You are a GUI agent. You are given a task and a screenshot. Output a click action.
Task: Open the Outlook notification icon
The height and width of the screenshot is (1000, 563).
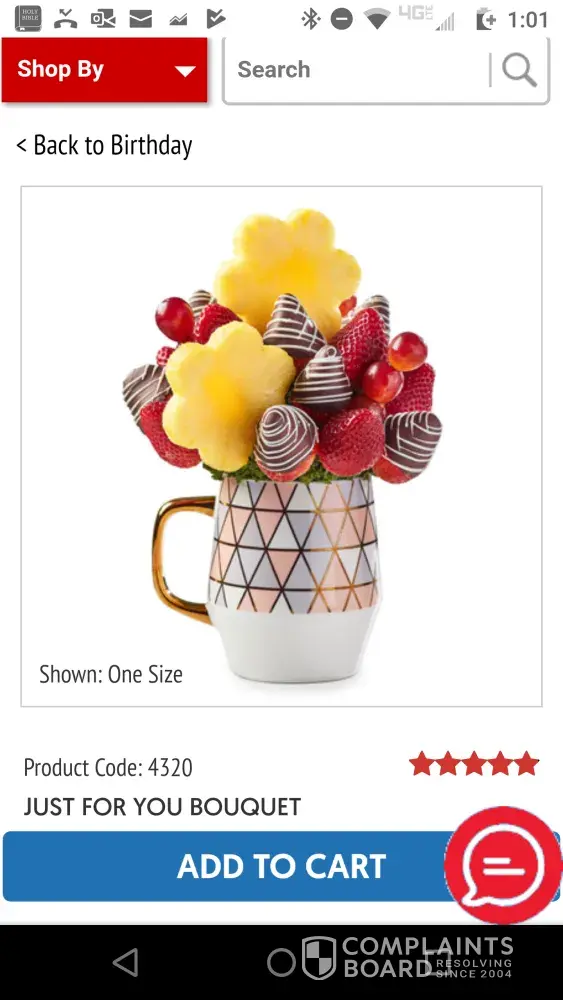click(x=103, y=19)
